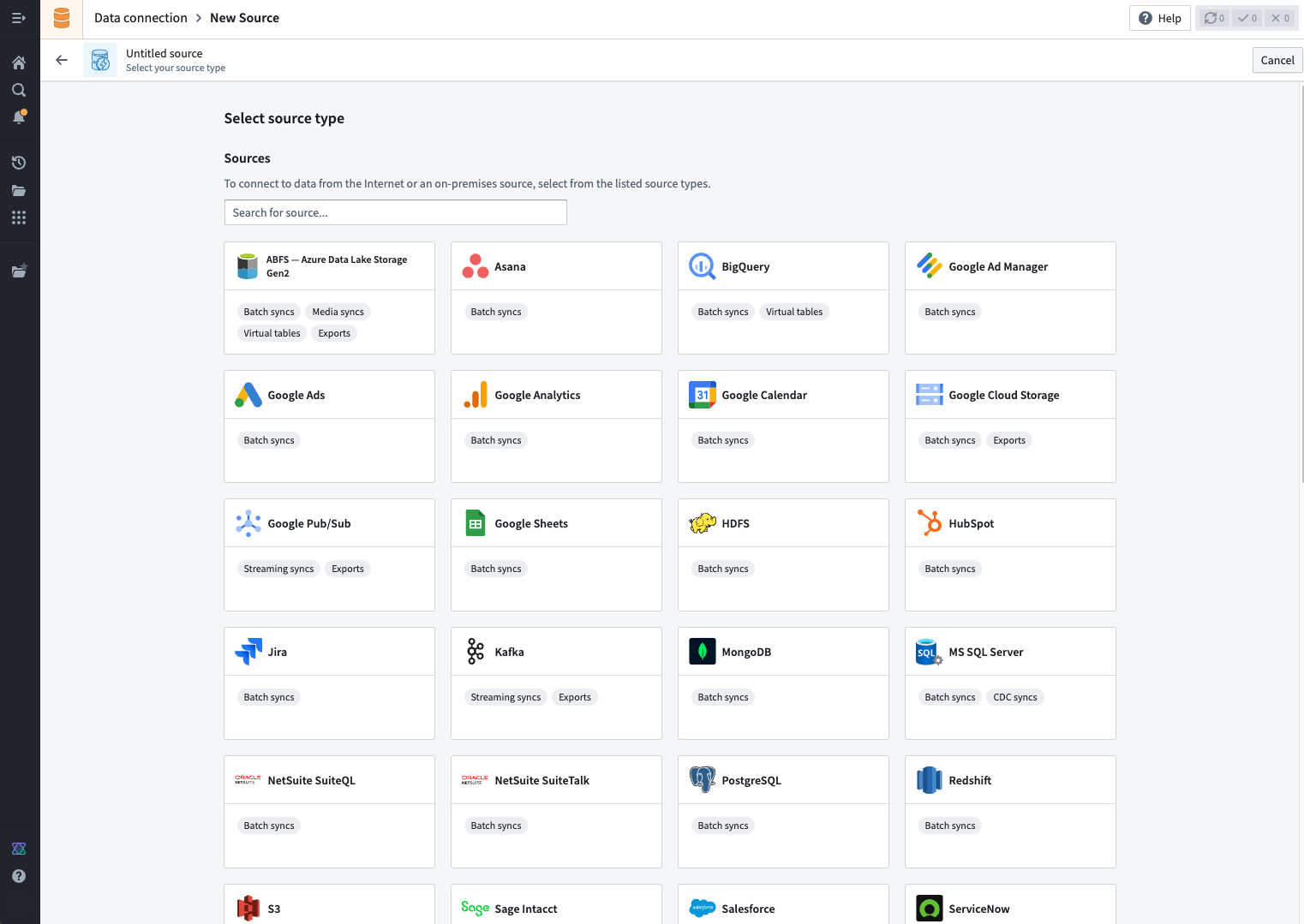1304x924 pixels.
Task: Open favorites folder star icon in sidebar
Action: (x=19, y=271)
